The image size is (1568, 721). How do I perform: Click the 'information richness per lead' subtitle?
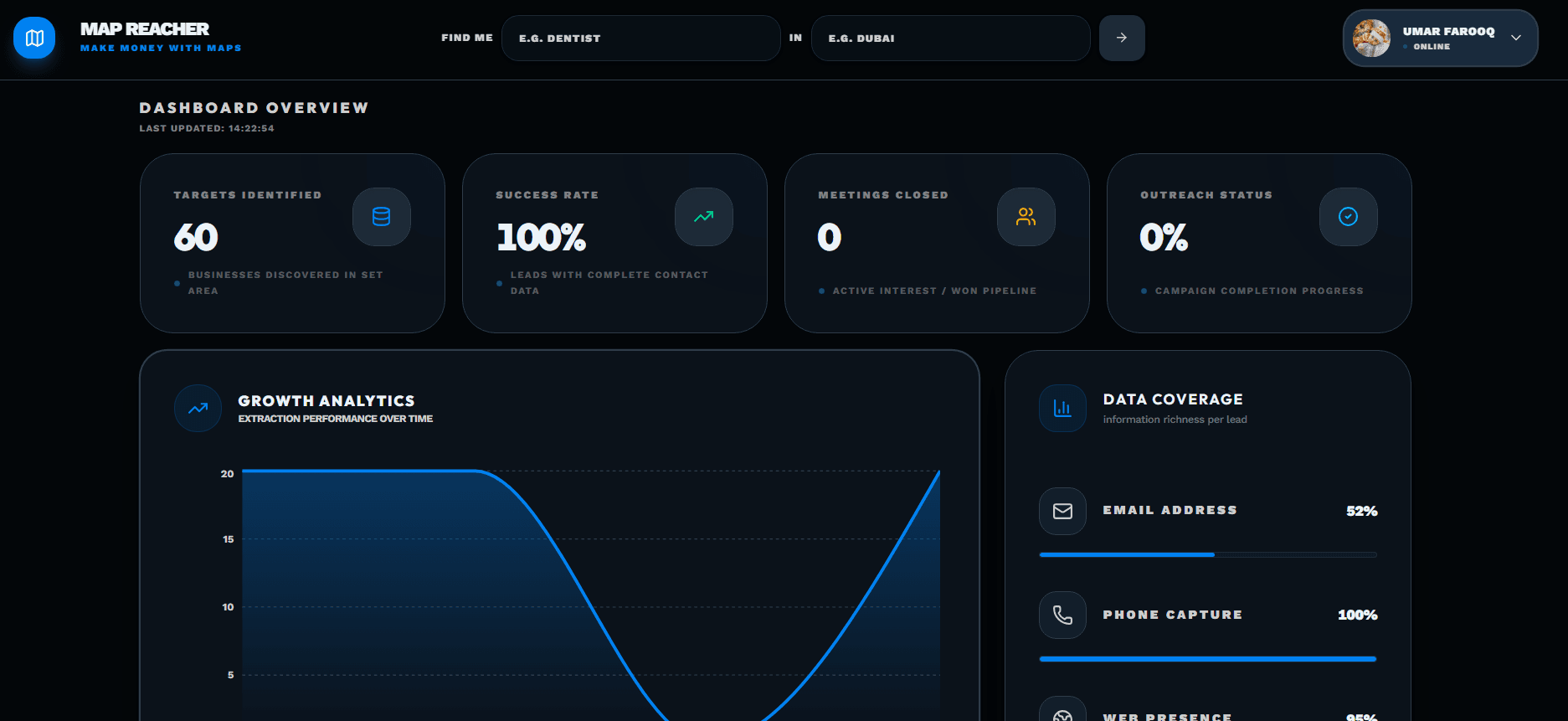point(1175,420)
